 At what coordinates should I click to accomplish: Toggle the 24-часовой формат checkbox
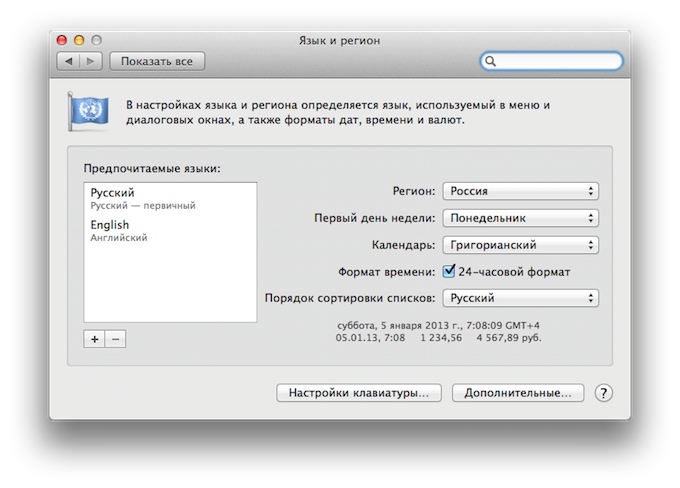pyautogui.click(x=450, y=271)
